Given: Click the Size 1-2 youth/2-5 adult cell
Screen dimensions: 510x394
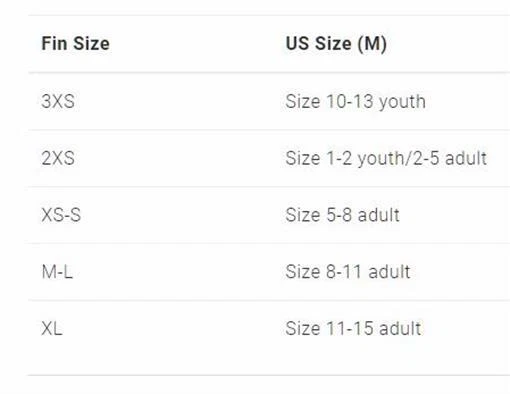Looking at the screenshot, I should coord(386,158).
